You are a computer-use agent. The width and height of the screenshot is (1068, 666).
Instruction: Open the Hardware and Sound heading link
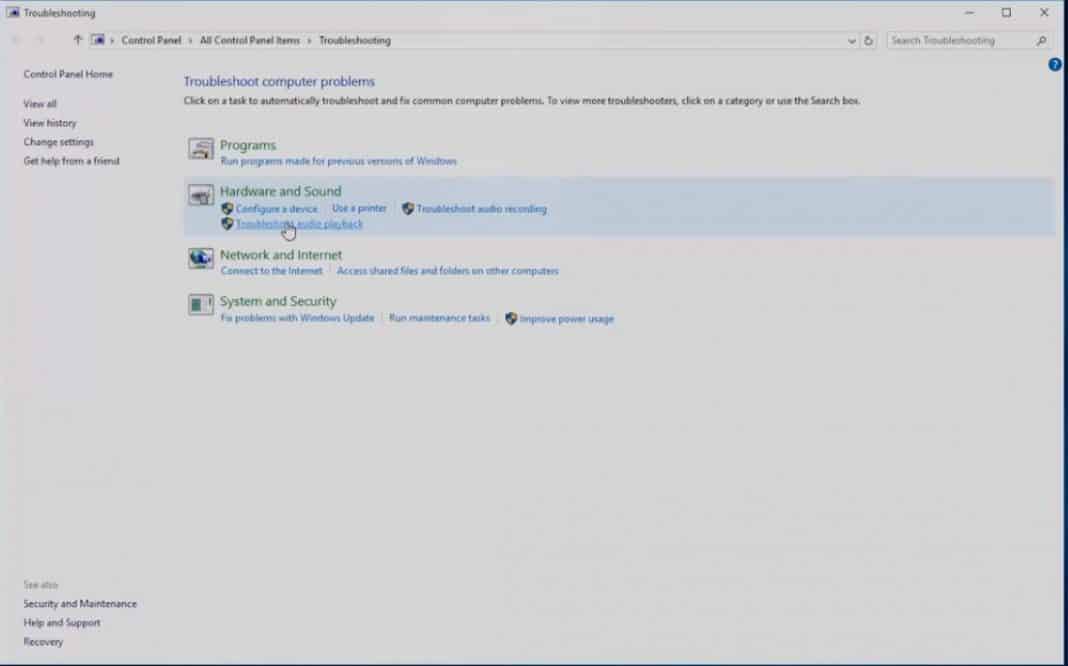tap(281, 191)
